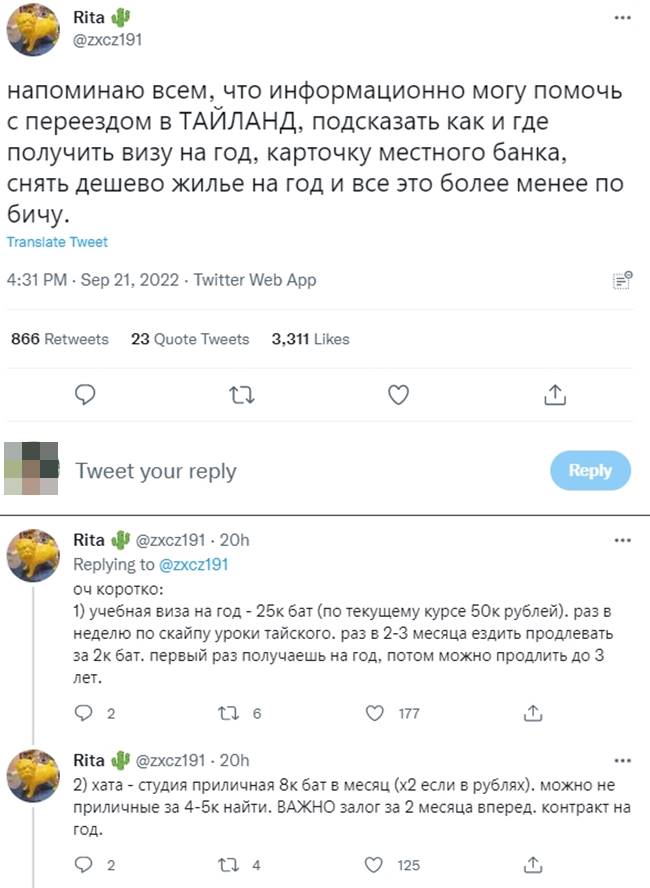Click the blue Reply button

click(590, 470)
